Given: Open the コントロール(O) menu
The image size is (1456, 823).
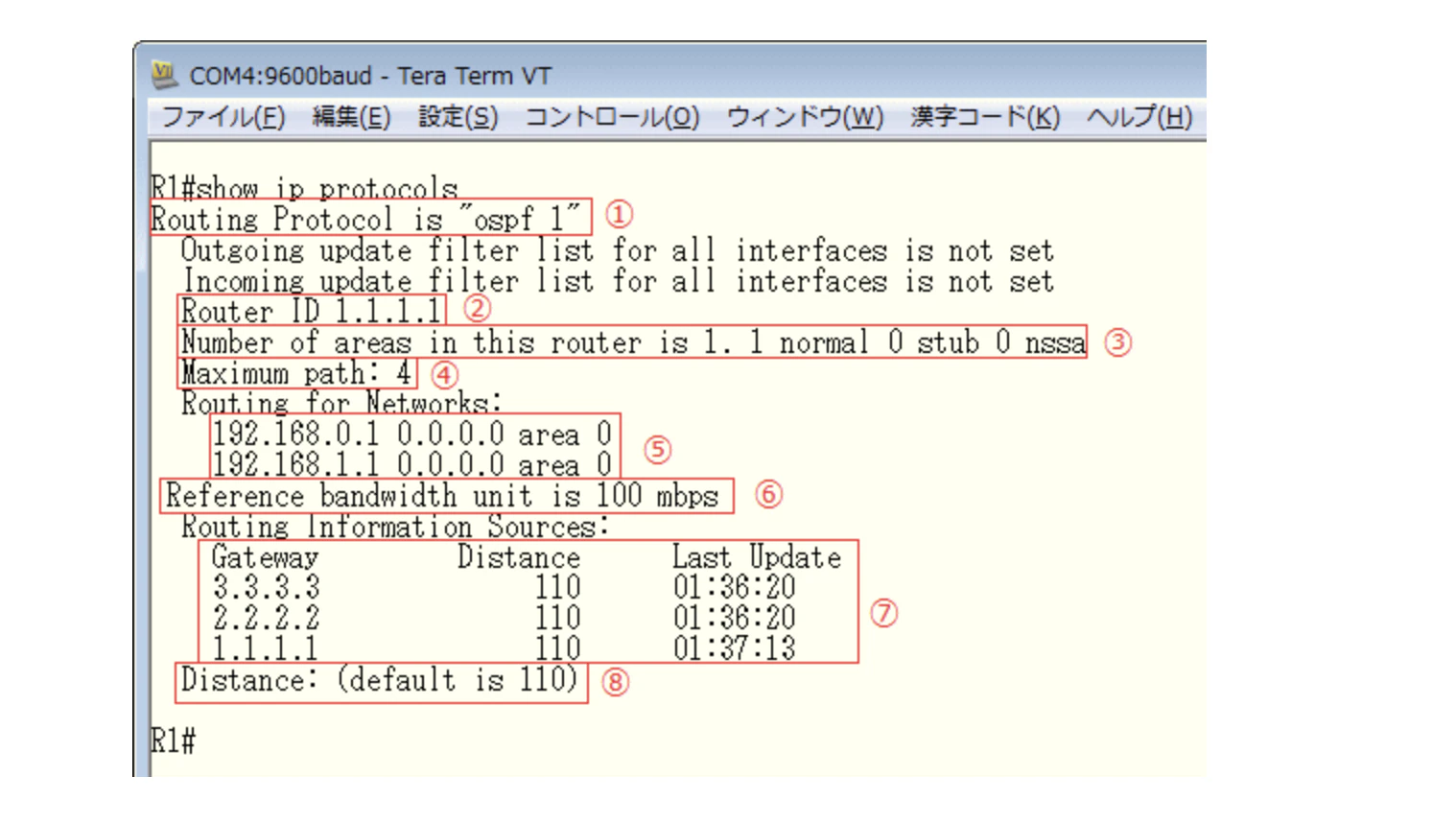Looking at the screenshot, I should coord(612,117).
